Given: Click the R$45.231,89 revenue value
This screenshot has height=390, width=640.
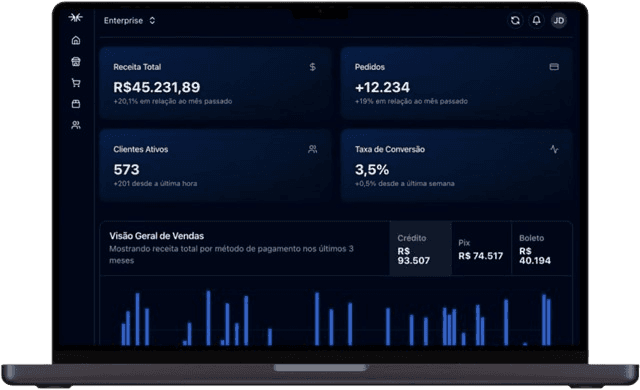Looking at the screenshot, I should pyautogui.click(x=157, y=87).
